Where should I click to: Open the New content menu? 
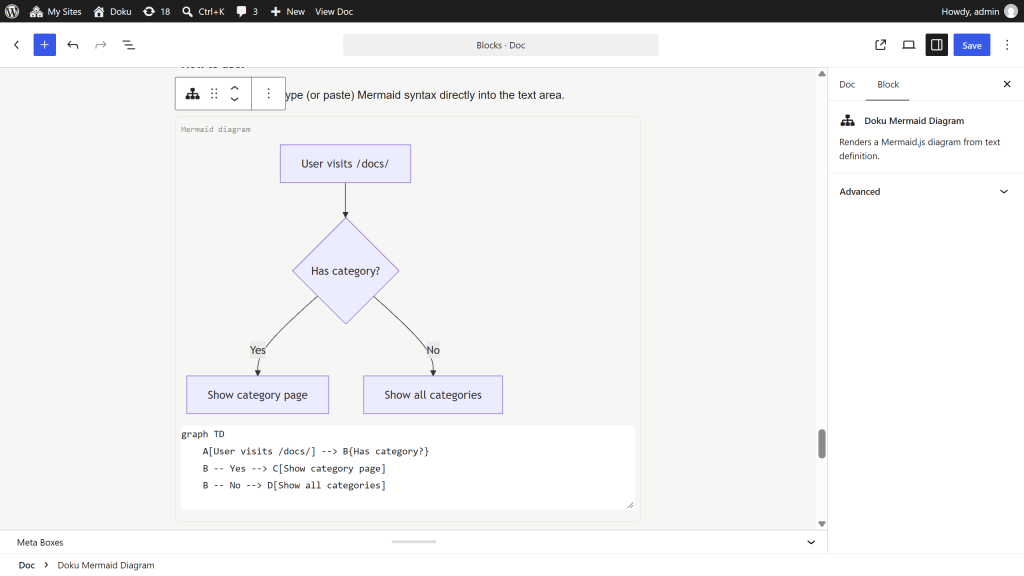coord(287,11)
